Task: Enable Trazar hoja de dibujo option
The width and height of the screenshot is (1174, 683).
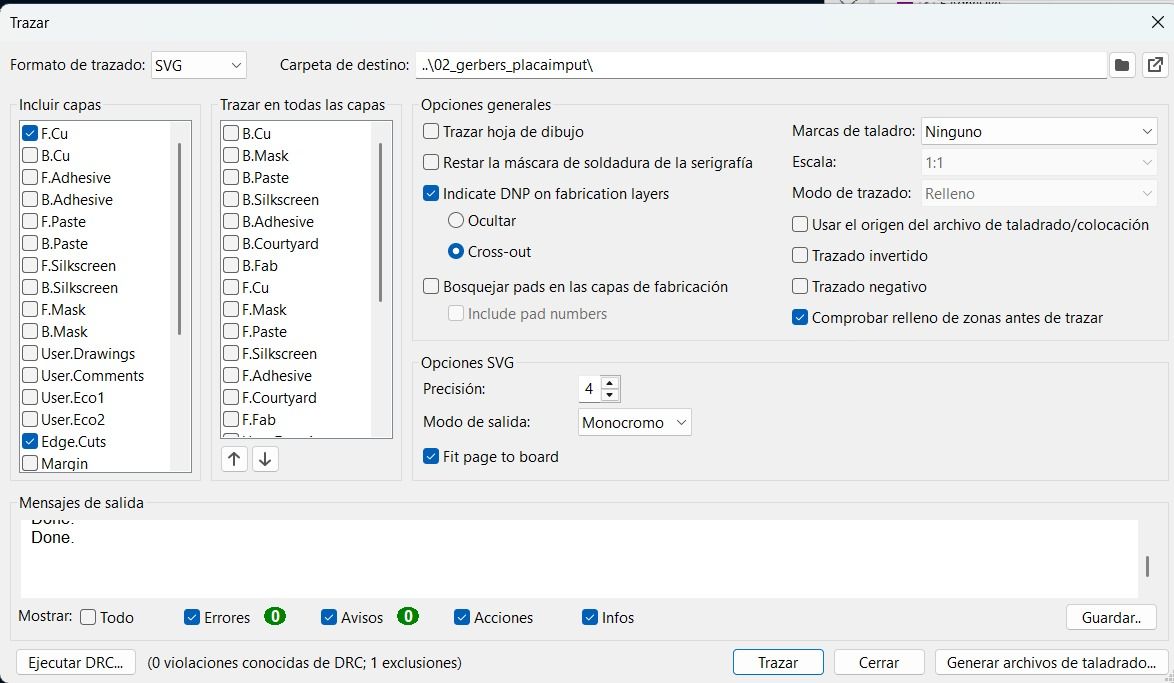Action: (430, 131)
